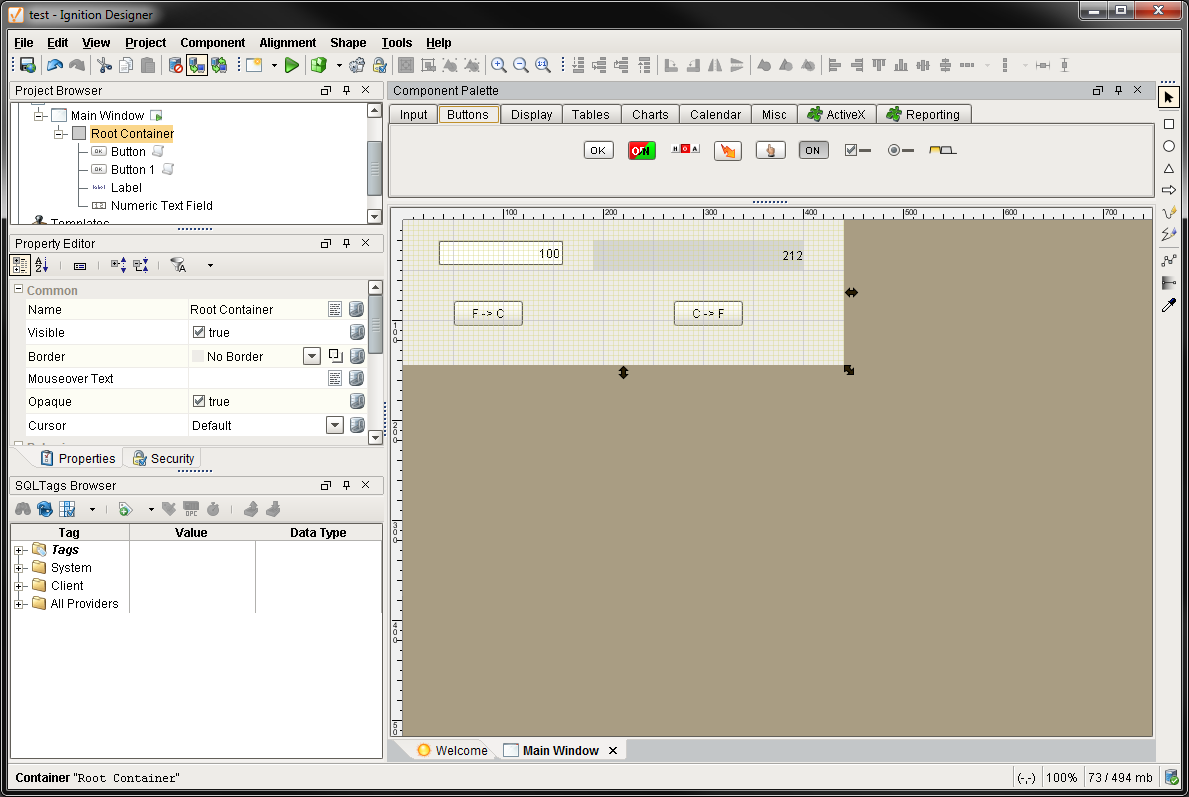Select the Arrow shape tool
The width and height of the screenshot is (1189, 797).
(x=1169, y=190)
